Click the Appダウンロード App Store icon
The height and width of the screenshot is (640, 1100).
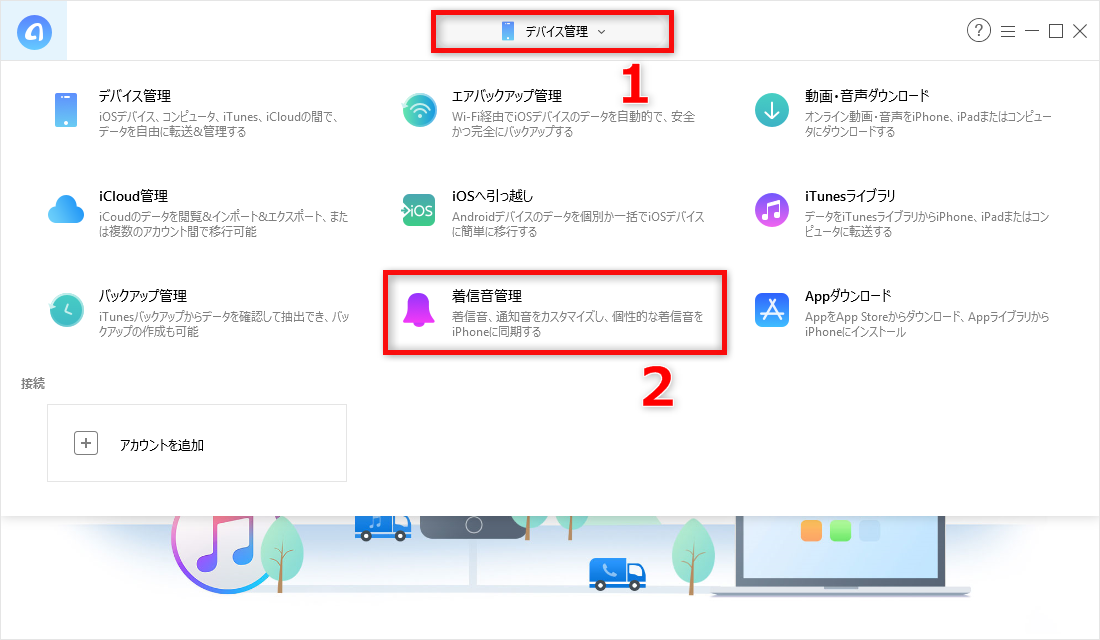click(771, 308)
